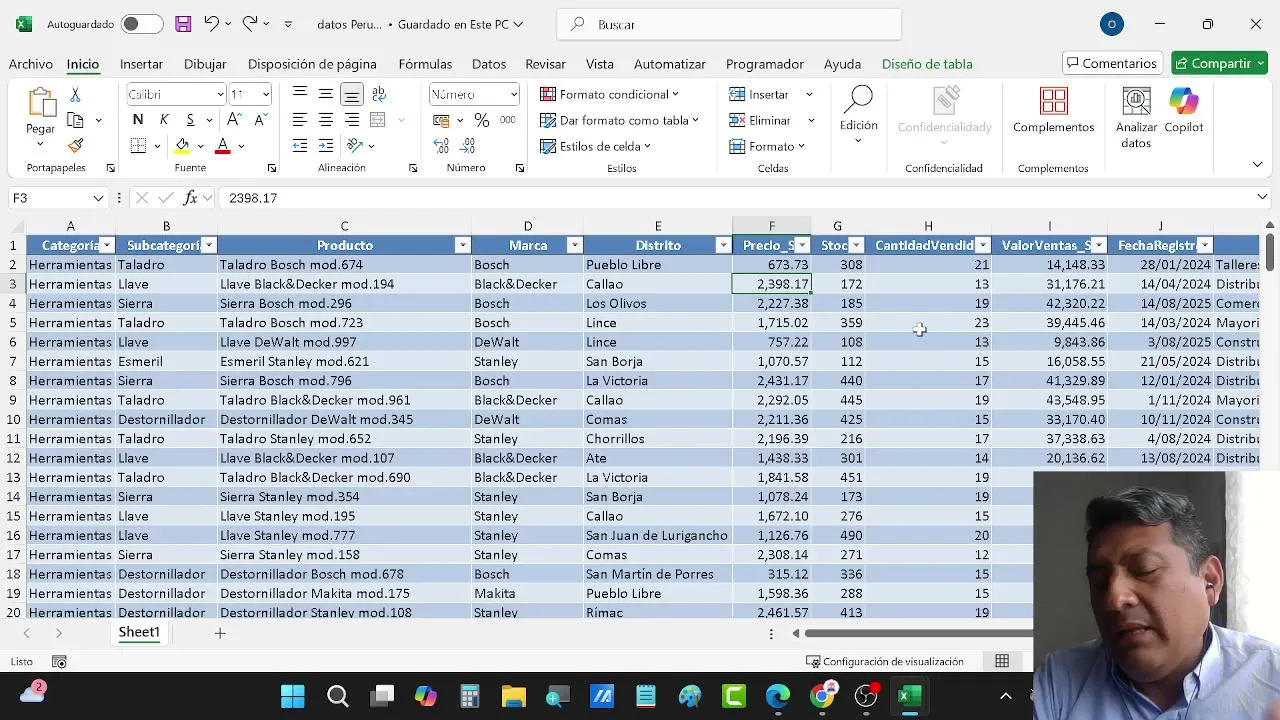Open the Insertar tab
The width and height of the screenshot is (1280, 720).
(141, 64)
